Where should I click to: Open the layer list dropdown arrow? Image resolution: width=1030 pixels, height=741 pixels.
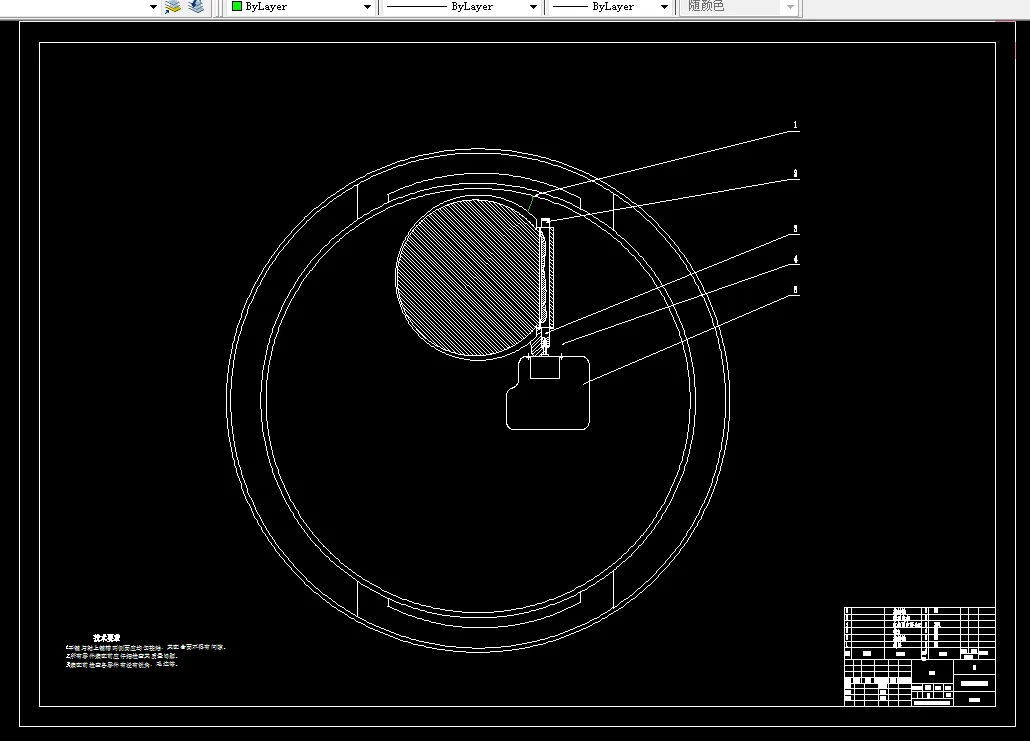153,7
